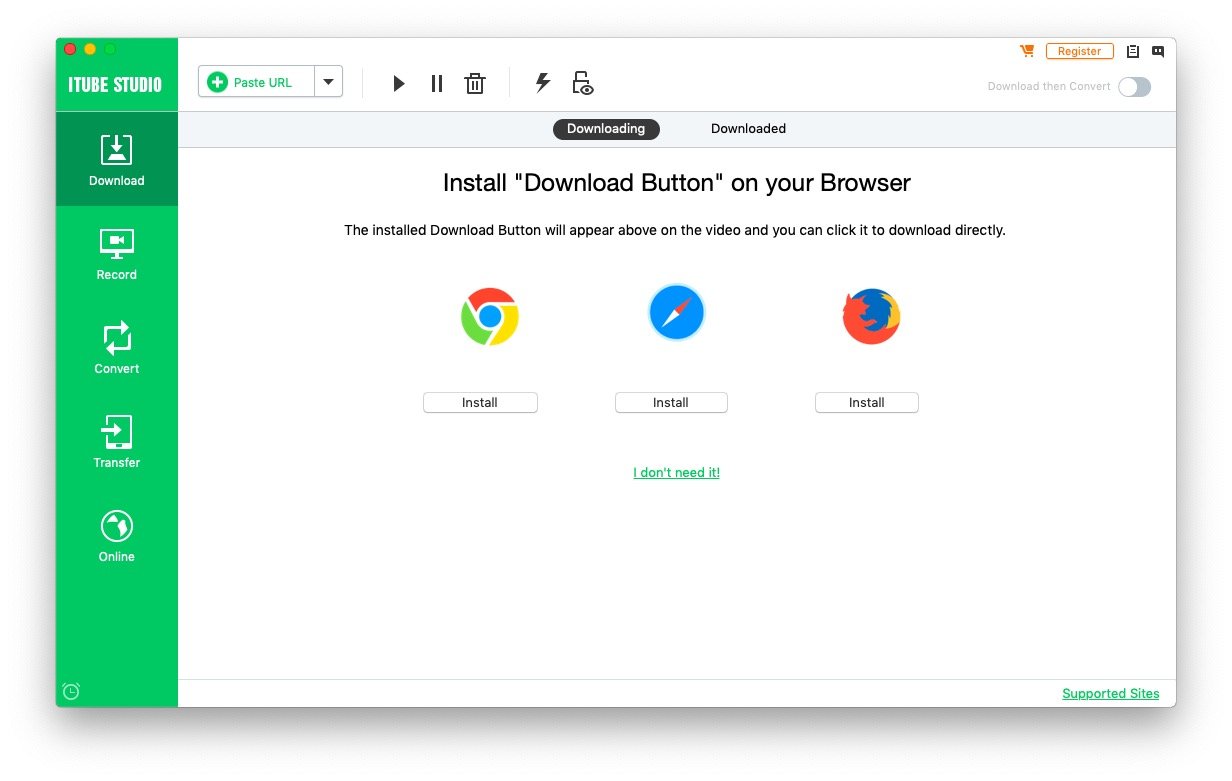Open the Record section in sidebar

tap(117, 254)
